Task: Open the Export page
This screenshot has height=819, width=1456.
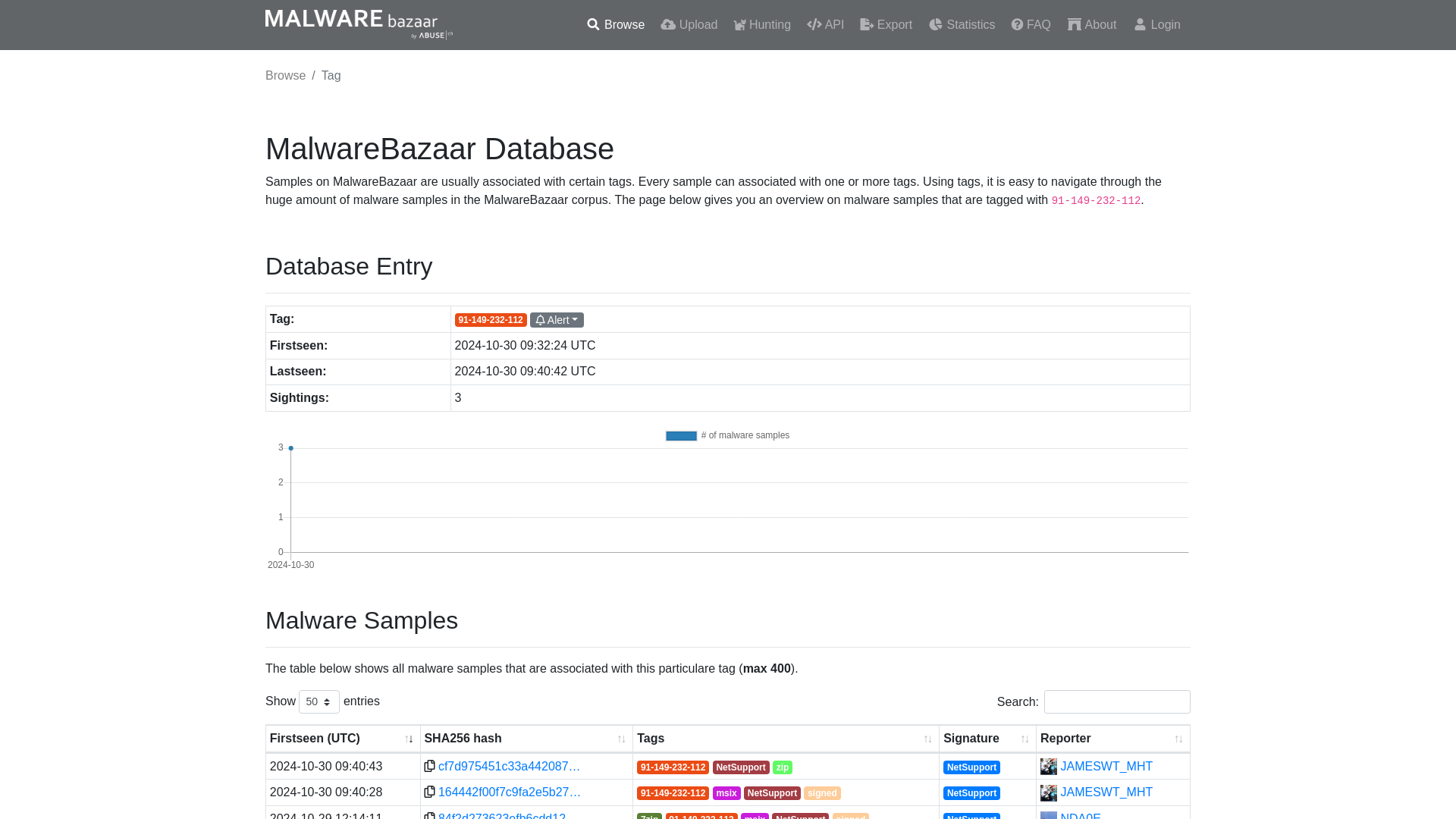Action: click(x=886, y=25)
